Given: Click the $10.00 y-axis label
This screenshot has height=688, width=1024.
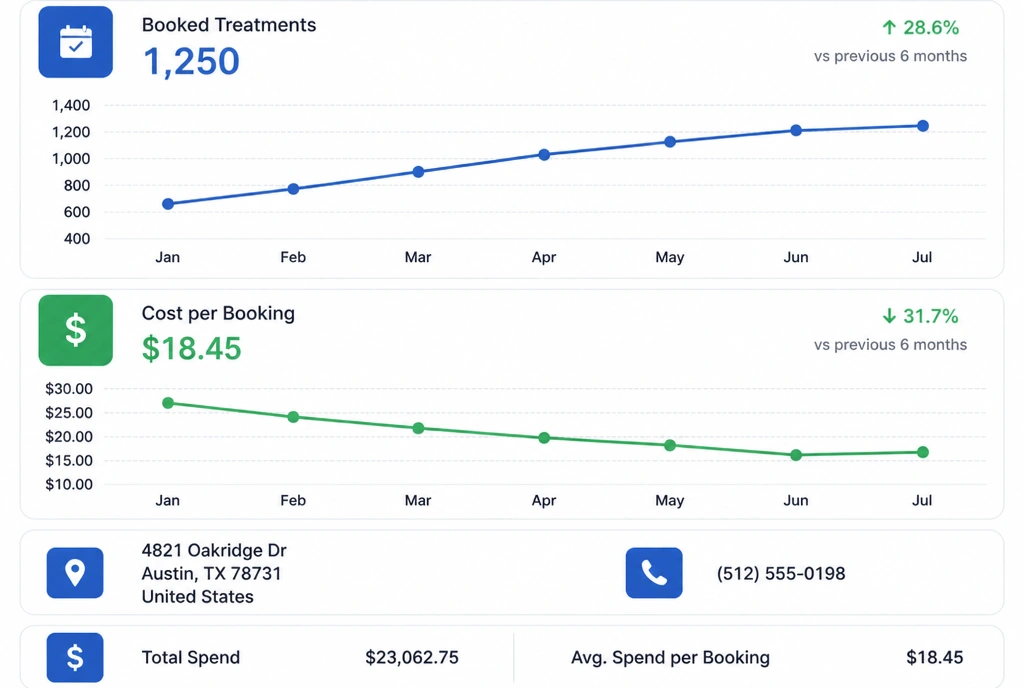Looking at the screenshot, I should tap(69, 484).
